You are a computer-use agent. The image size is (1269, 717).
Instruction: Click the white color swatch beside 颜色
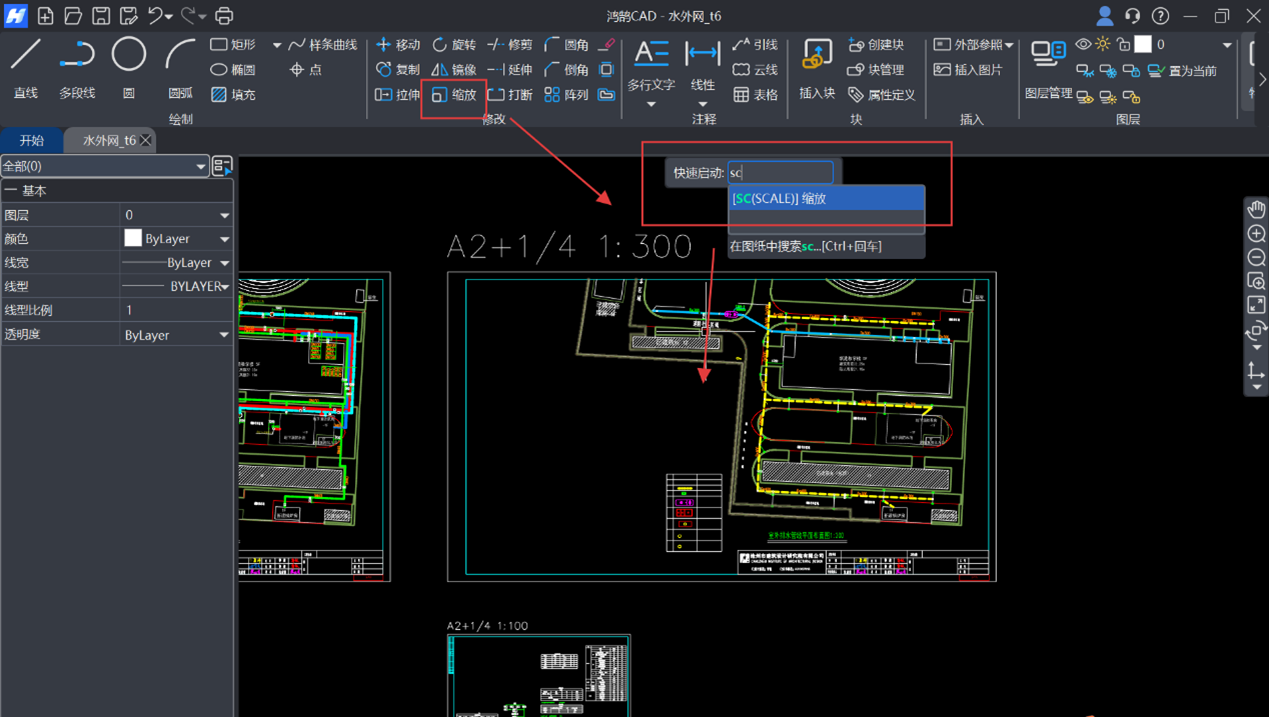(133, 239)
